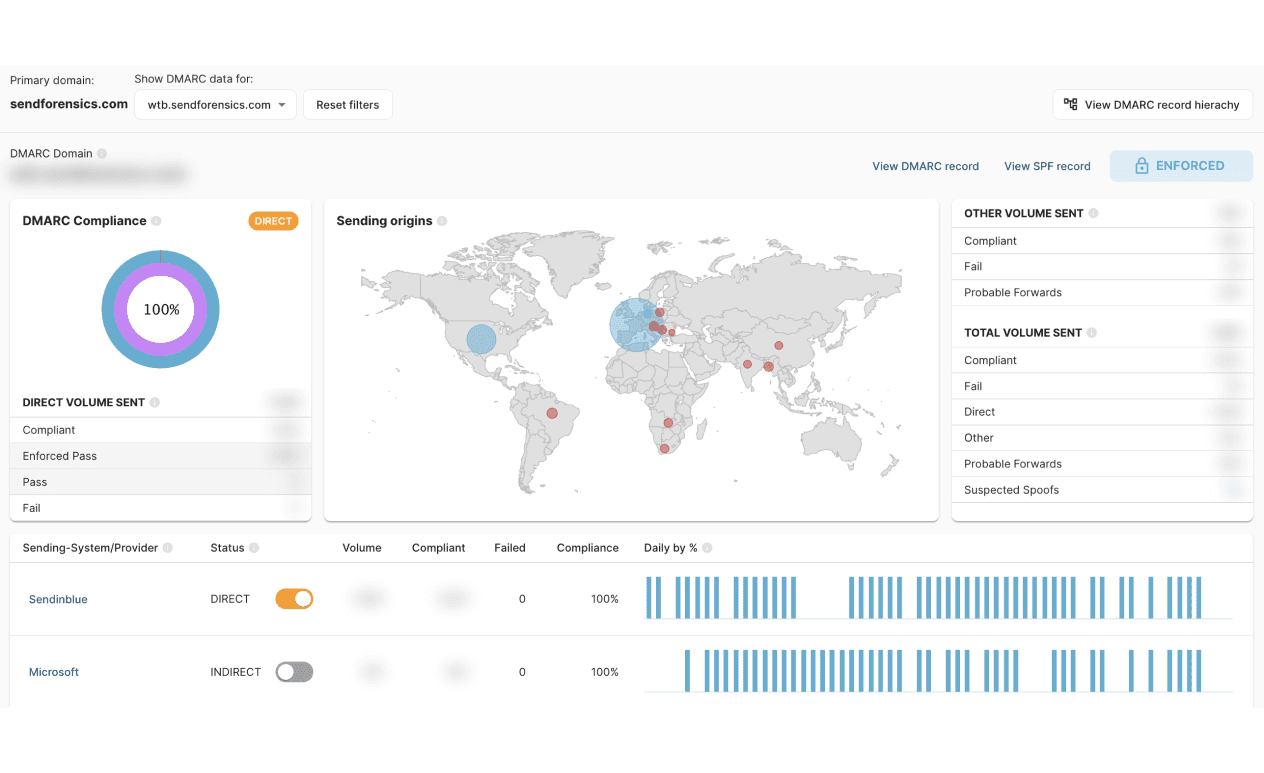This screenshot has height=773, width=1264.
Task: Open the Microsoft provider link
Action: 54,672
